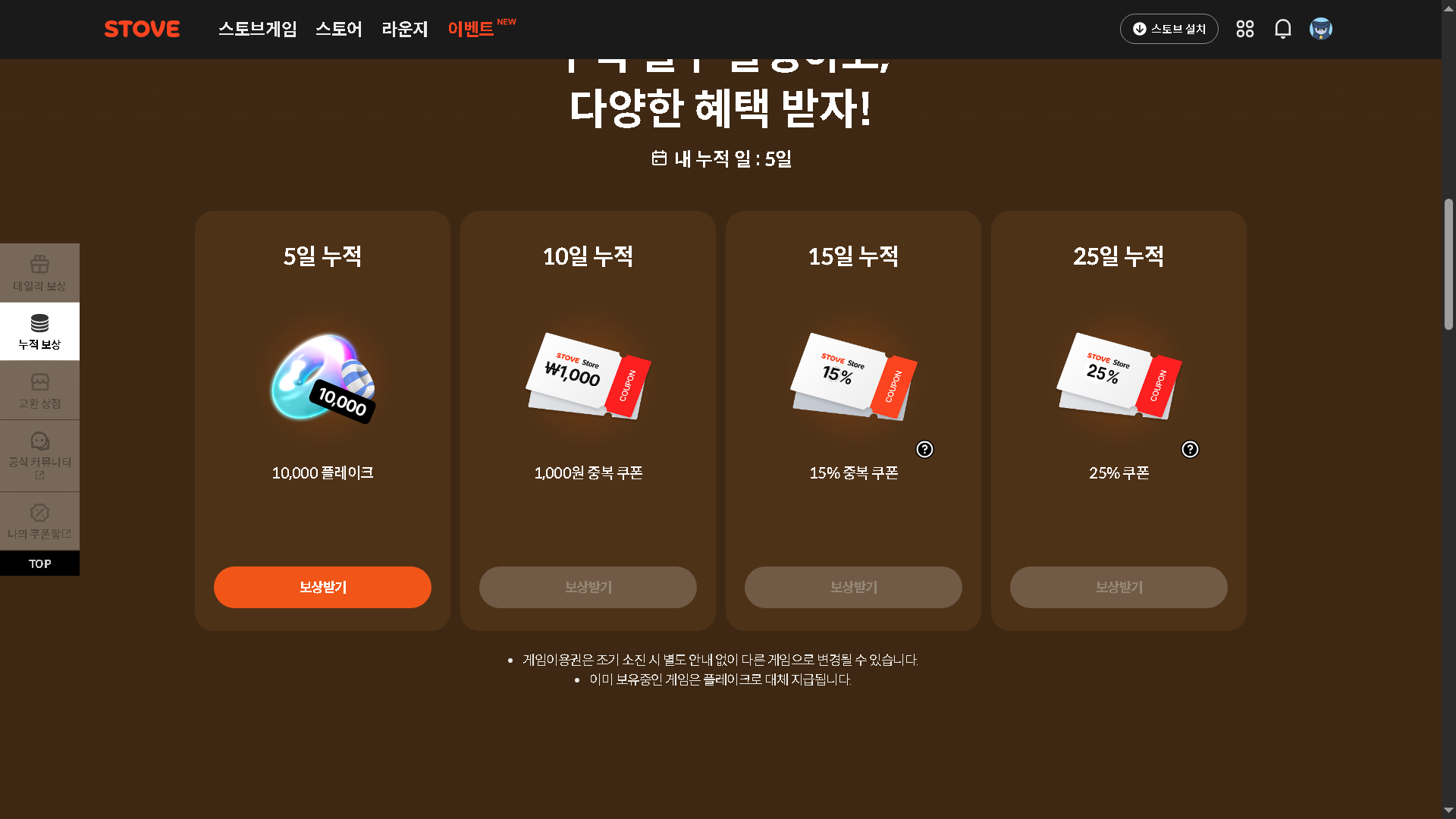Open the apps grid icon
1456x819 pixels.
click(1244, 29)
